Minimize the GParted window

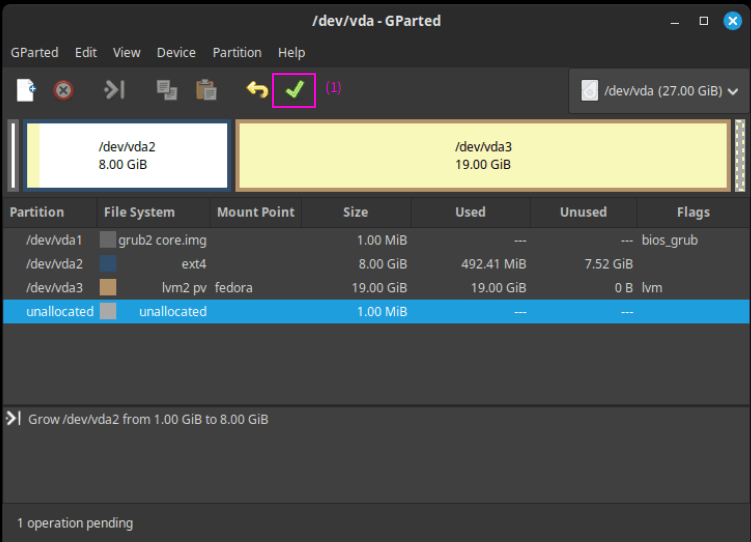click(x=675, y=21)
